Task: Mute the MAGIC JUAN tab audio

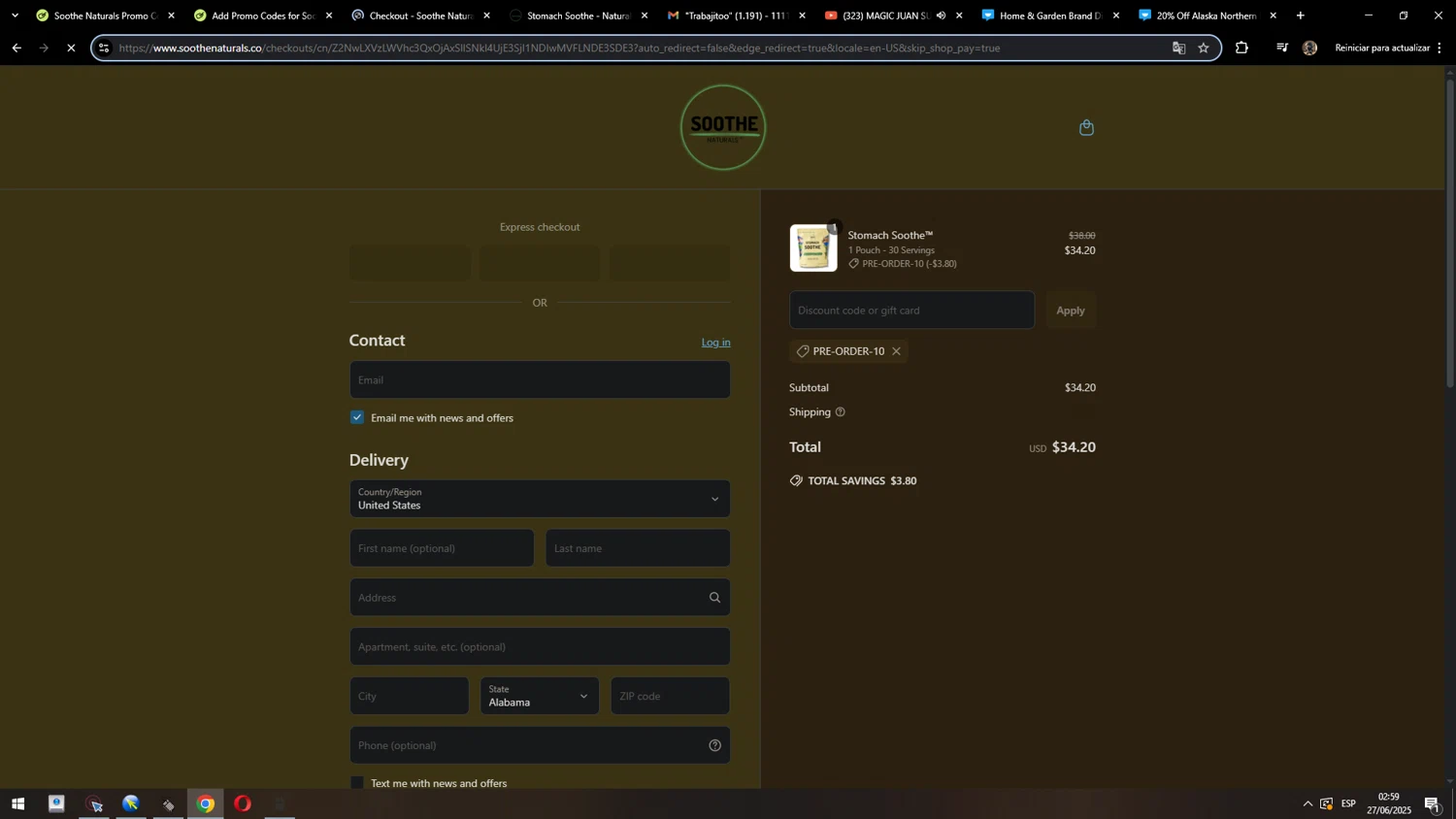Action: 941,16
